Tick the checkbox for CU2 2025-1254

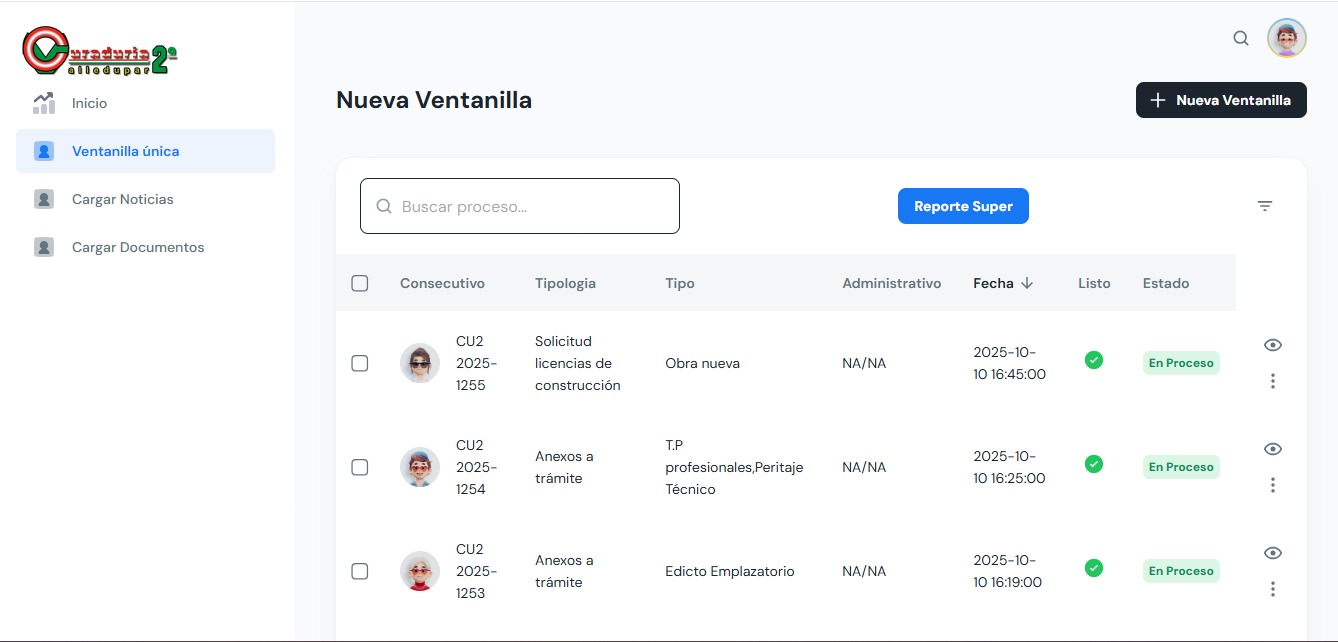(360, 467)
